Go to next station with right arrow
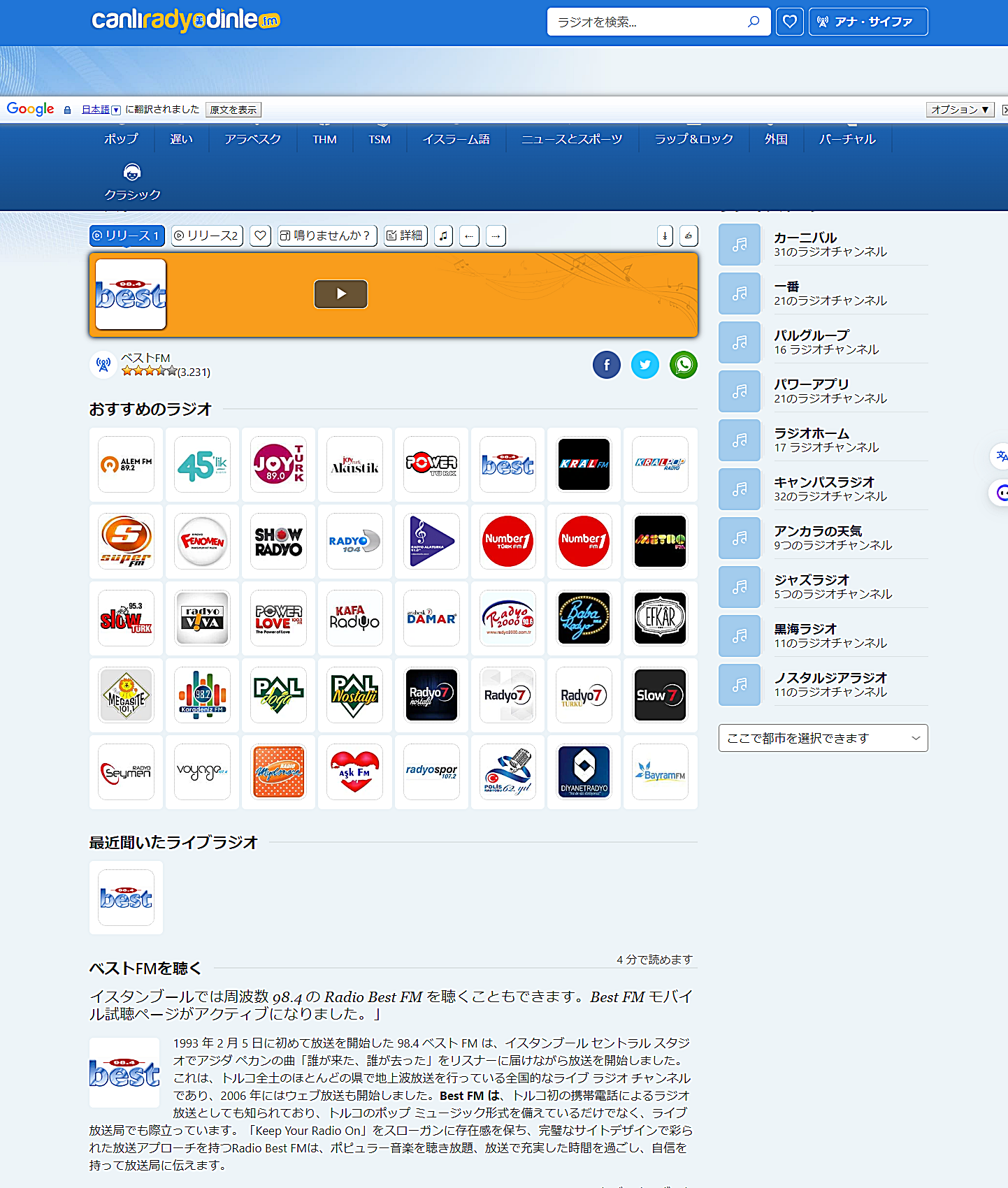This screenshot has width=1008, height=1188. coord(496,236)
